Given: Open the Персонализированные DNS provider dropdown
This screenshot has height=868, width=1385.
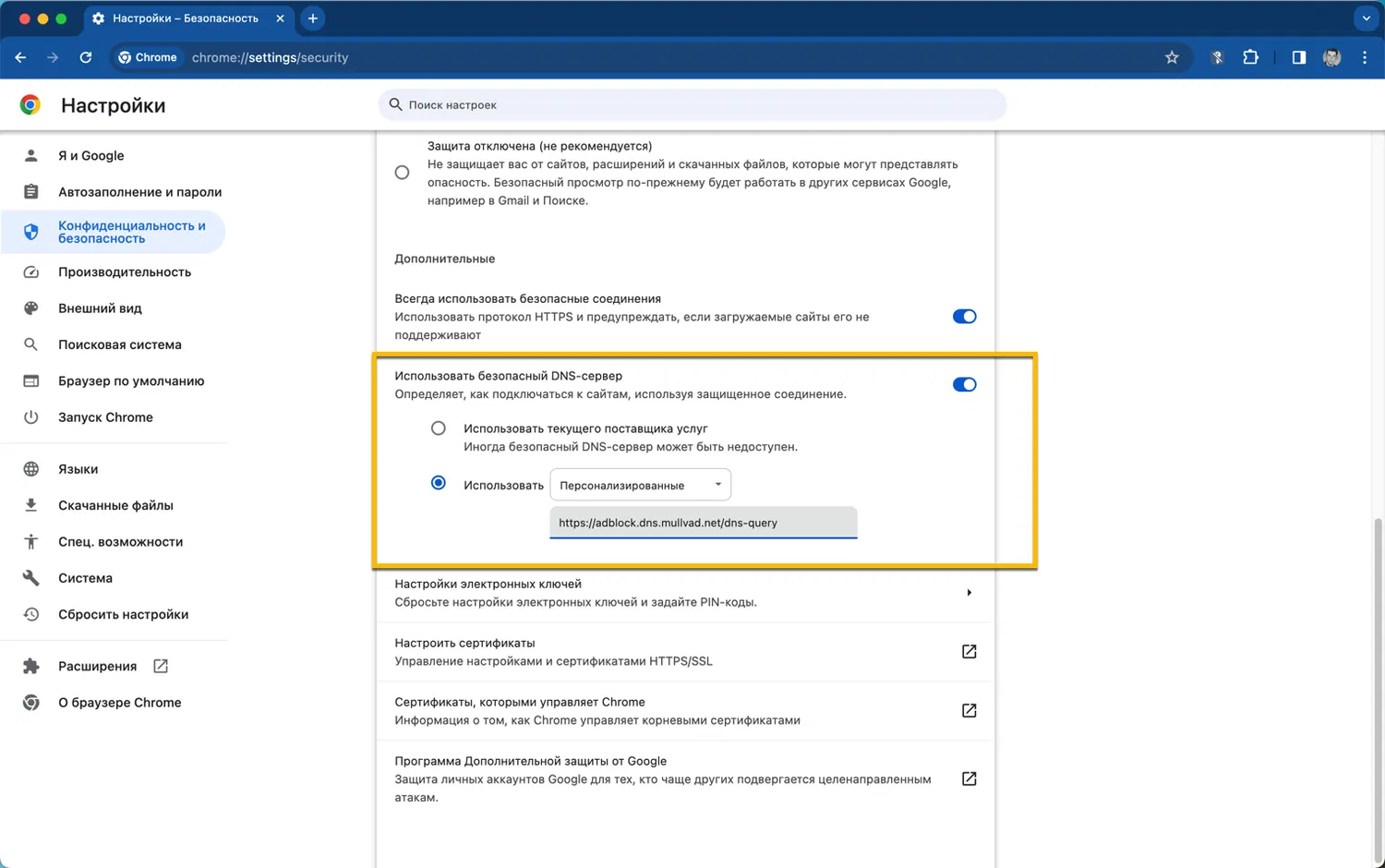Looking at the screenshot, I should (x=640, y=485).
